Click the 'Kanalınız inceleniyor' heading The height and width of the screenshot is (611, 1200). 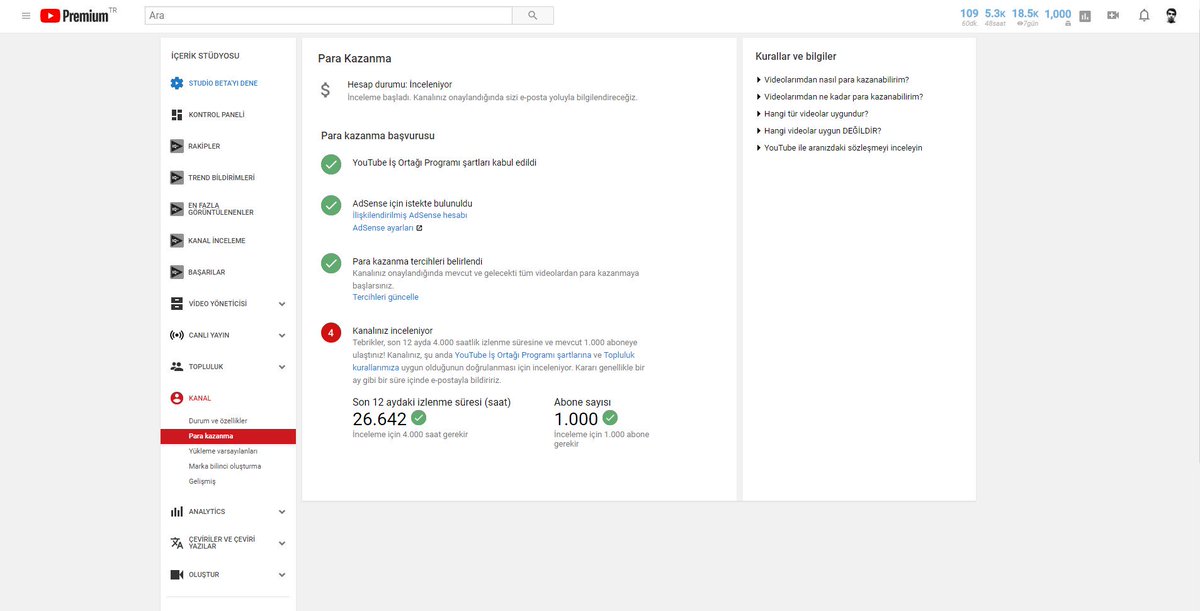tap(393, 330)
